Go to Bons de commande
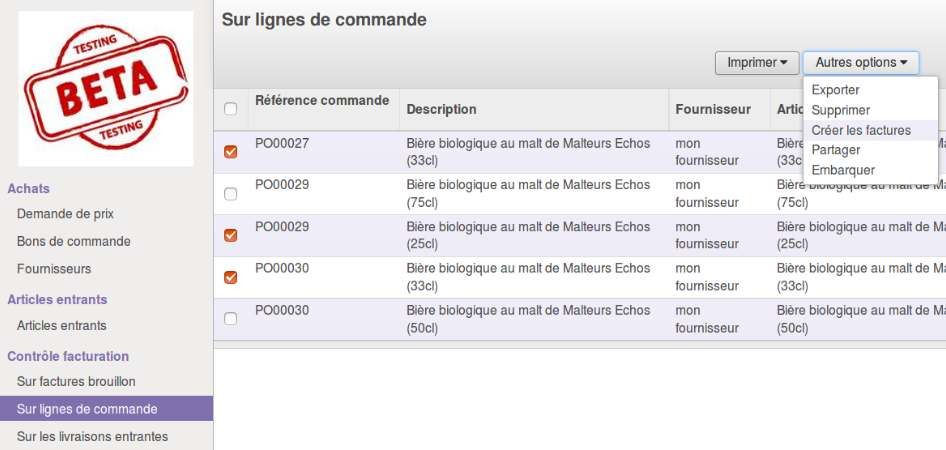The height and width of the screenshot is (450, 946). pos(73,241)
